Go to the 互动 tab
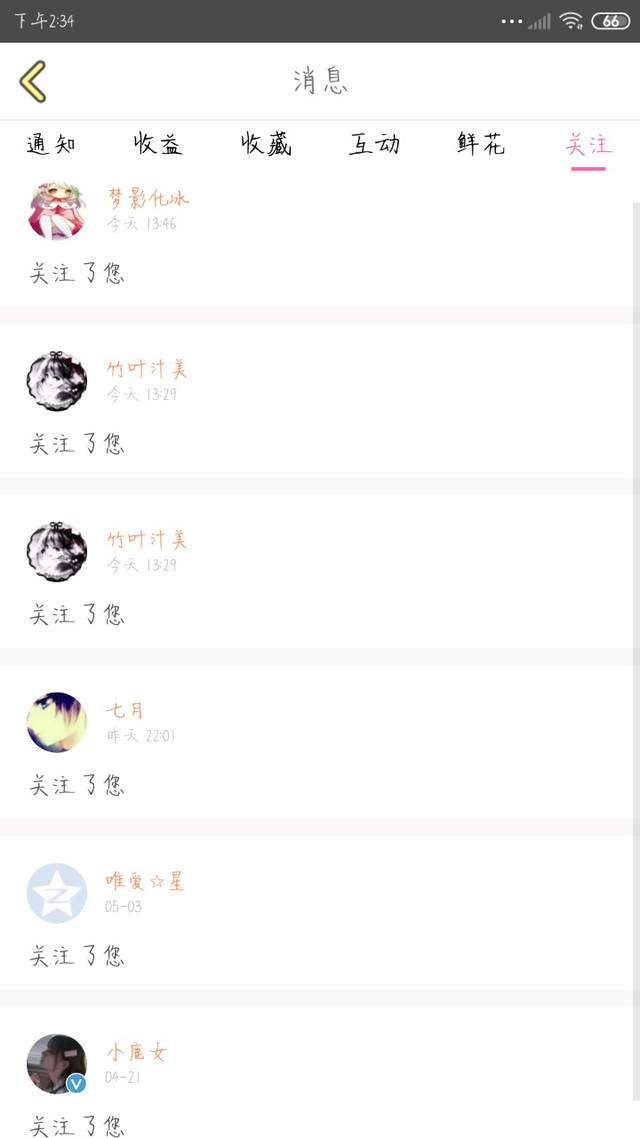The height and width of the screenshot is (1138, 640). (x=374, y=145)
